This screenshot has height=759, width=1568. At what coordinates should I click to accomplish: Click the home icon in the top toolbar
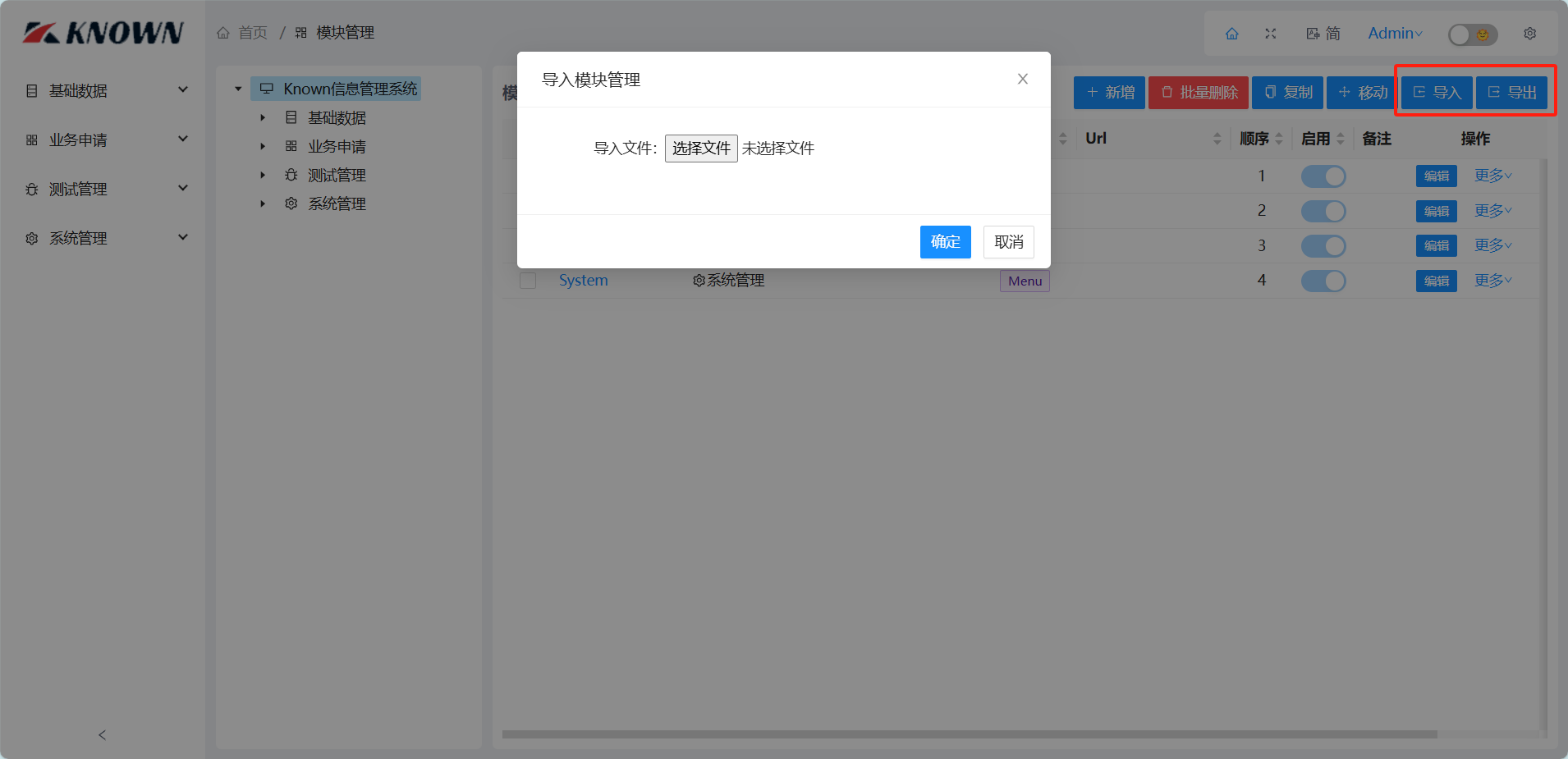pos(1231,34)
